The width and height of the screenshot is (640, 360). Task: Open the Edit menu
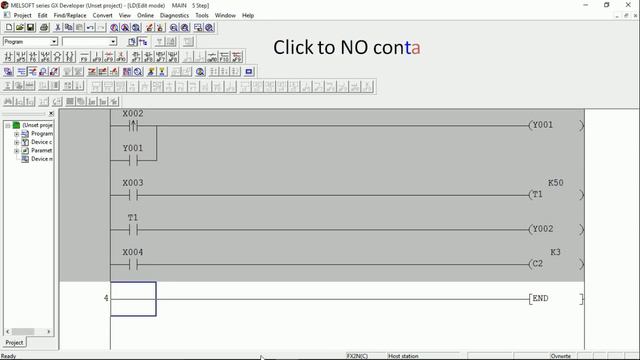coord(42,16)
